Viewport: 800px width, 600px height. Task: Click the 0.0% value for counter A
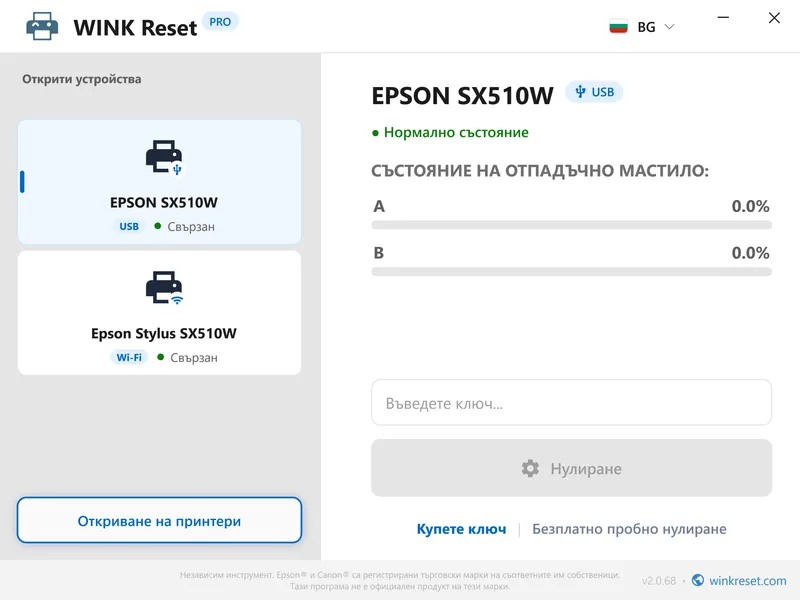[751, 206]
